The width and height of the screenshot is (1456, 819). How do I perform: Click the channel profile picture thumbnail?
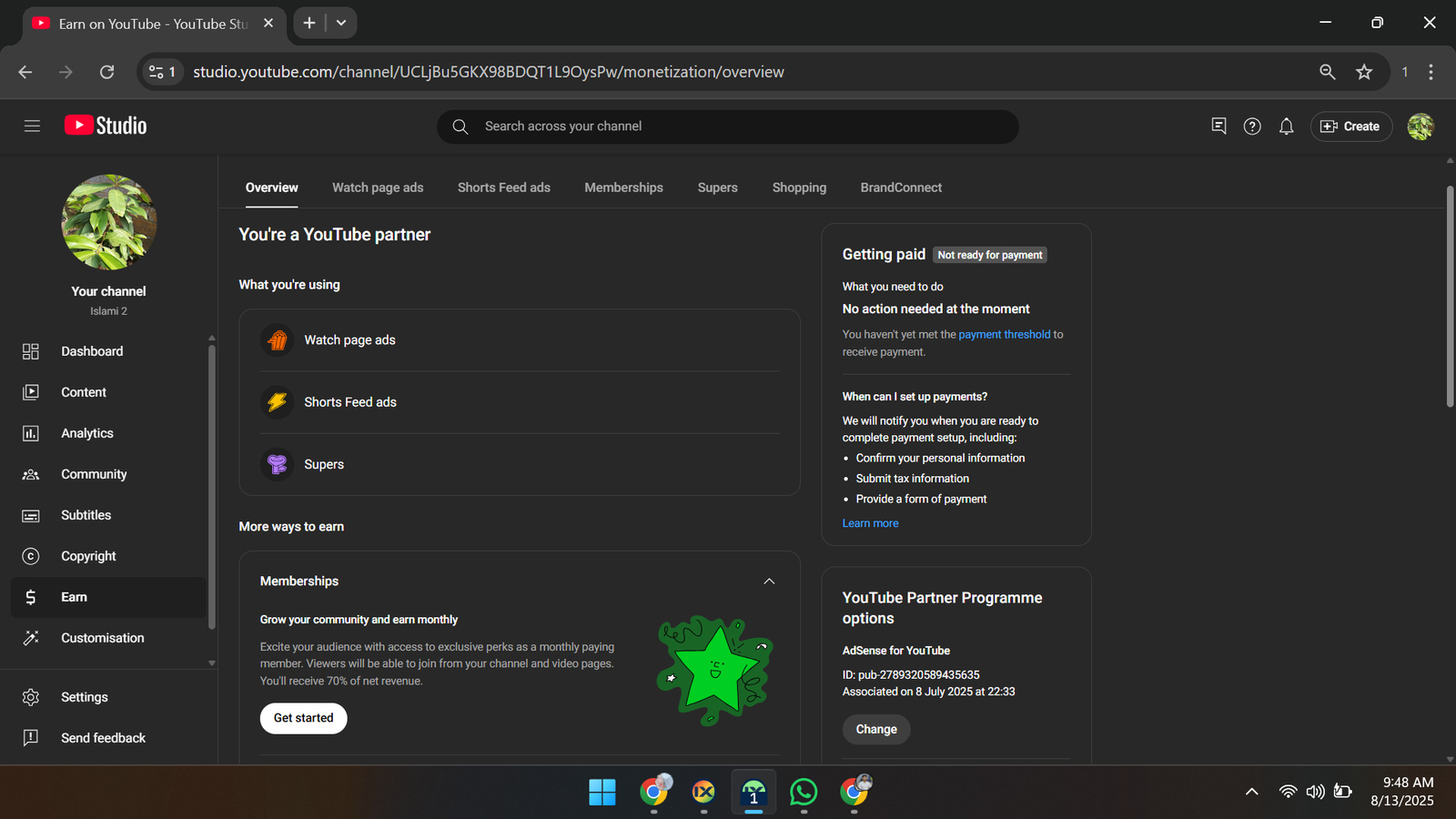click(109, 222)
